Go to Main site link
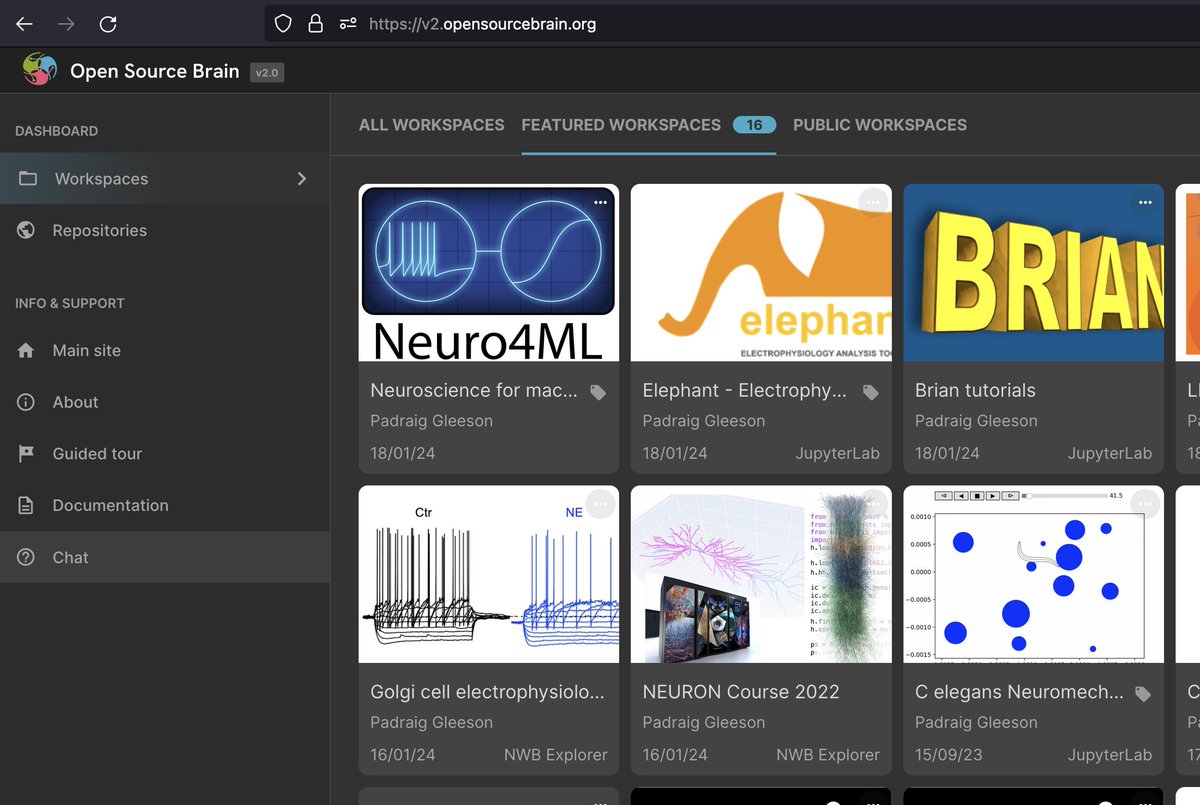The image size is (1200, 805). coord(165,351)
